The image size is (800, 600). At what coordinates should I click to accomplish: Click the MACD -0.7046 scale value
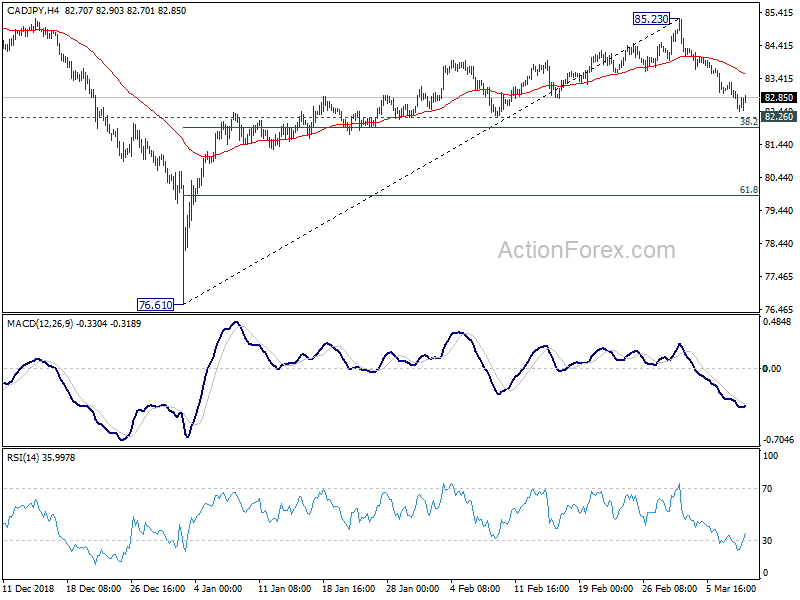(x=778, y=439)
